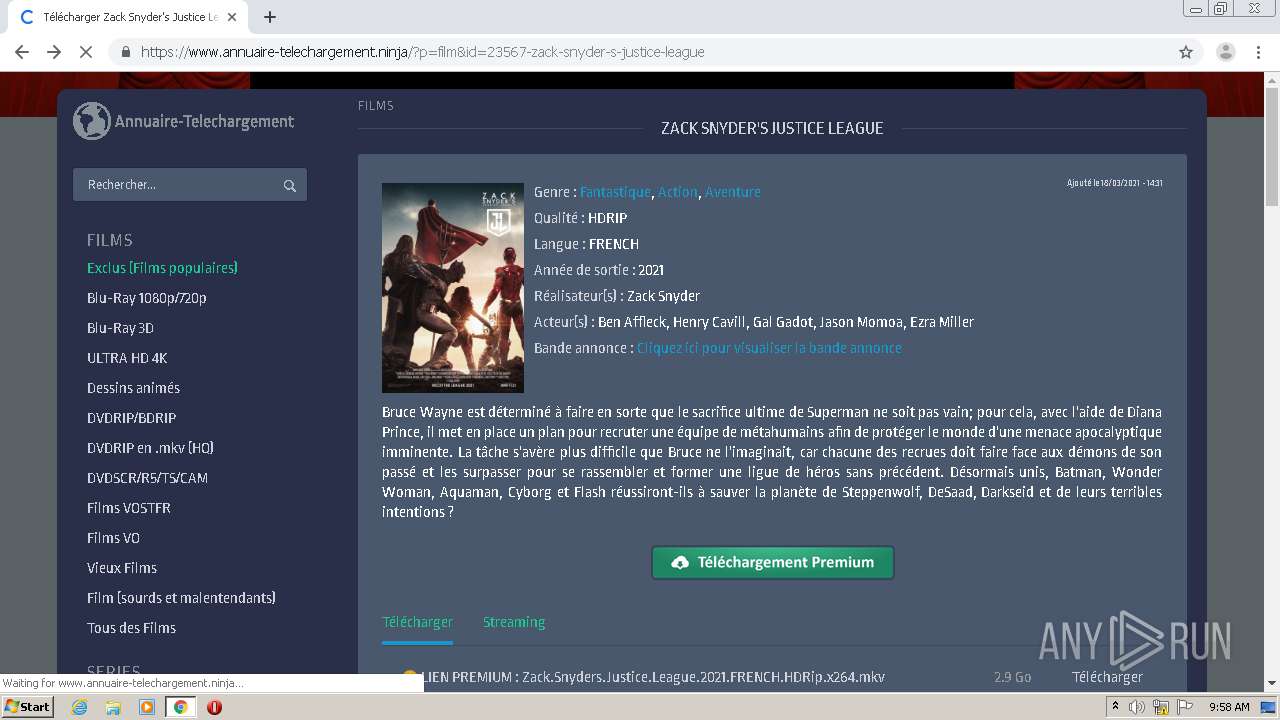
Task: Open Chrome's three-dot menu
Action: pyautogui.click(x=1258, y=52)
